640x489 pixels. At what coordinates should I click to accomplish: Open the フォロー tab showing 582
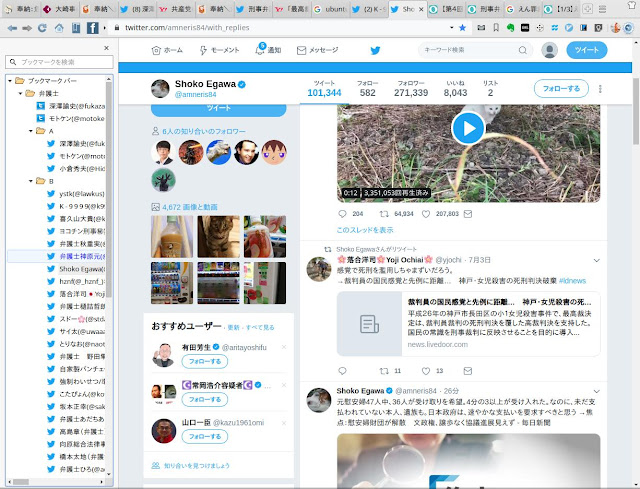pyautogui.click(x=367, y=89)
